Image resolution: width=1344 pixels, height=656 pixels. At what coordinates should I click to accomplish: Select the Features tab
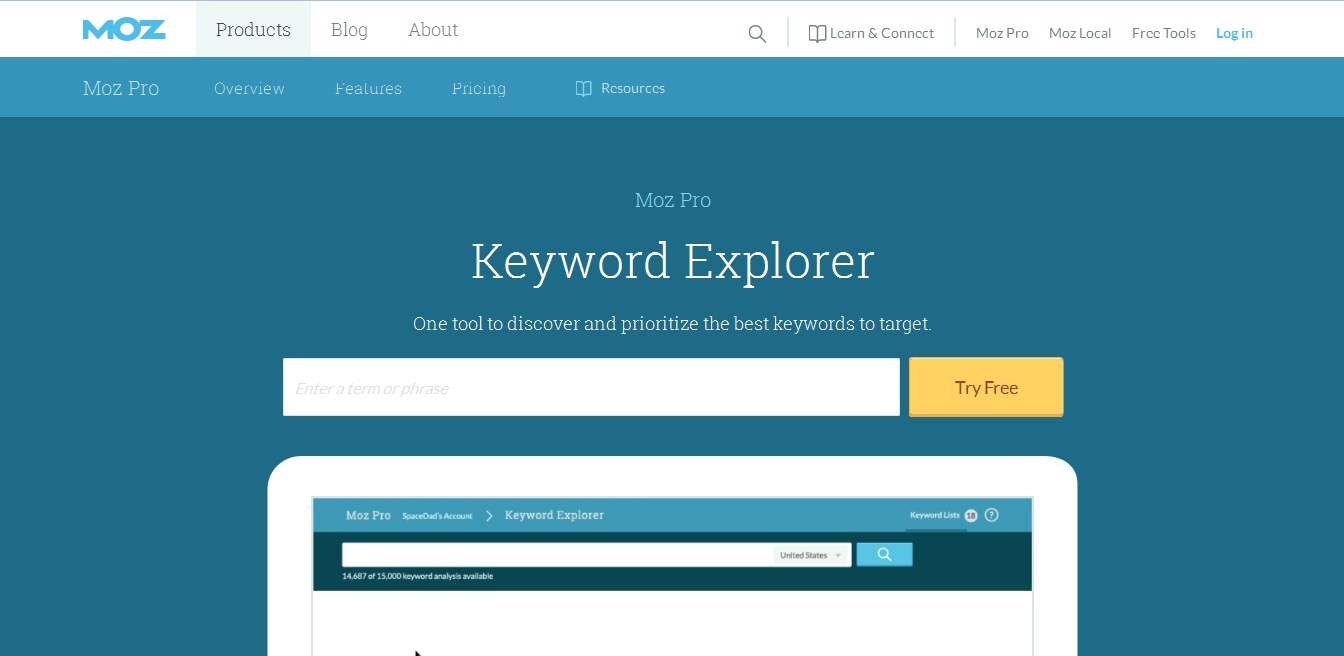coord(368,89)
